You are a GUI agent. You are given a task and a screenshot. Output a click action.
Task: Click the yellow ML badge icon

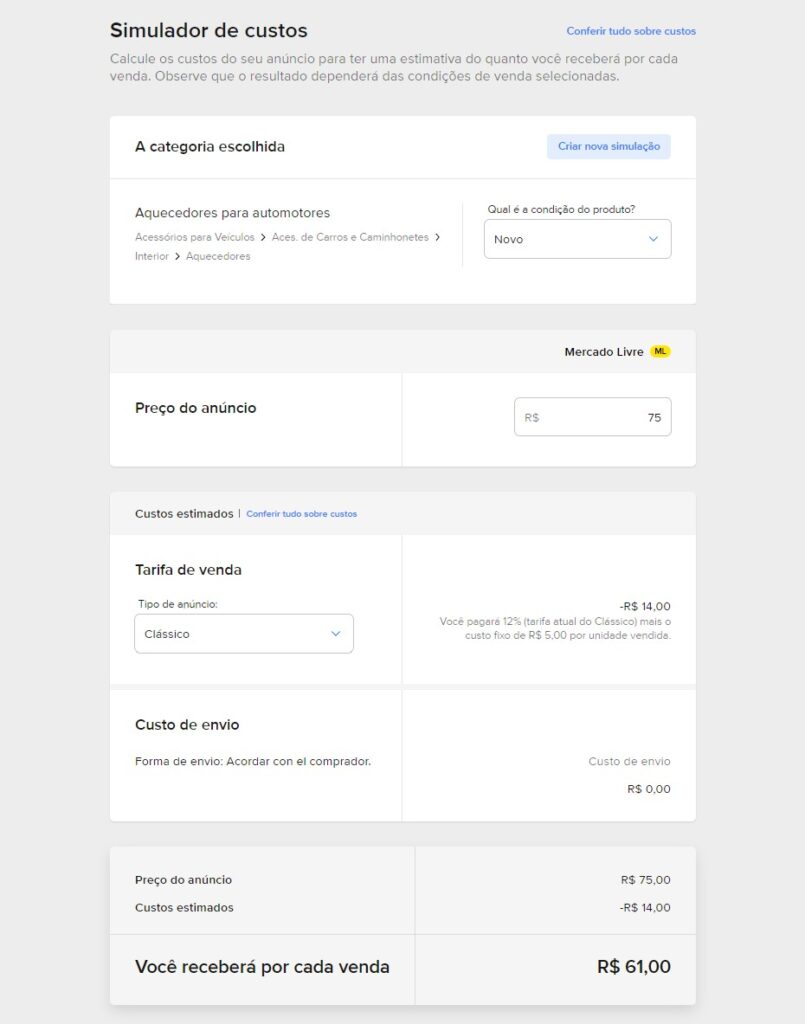coord(659,351)
